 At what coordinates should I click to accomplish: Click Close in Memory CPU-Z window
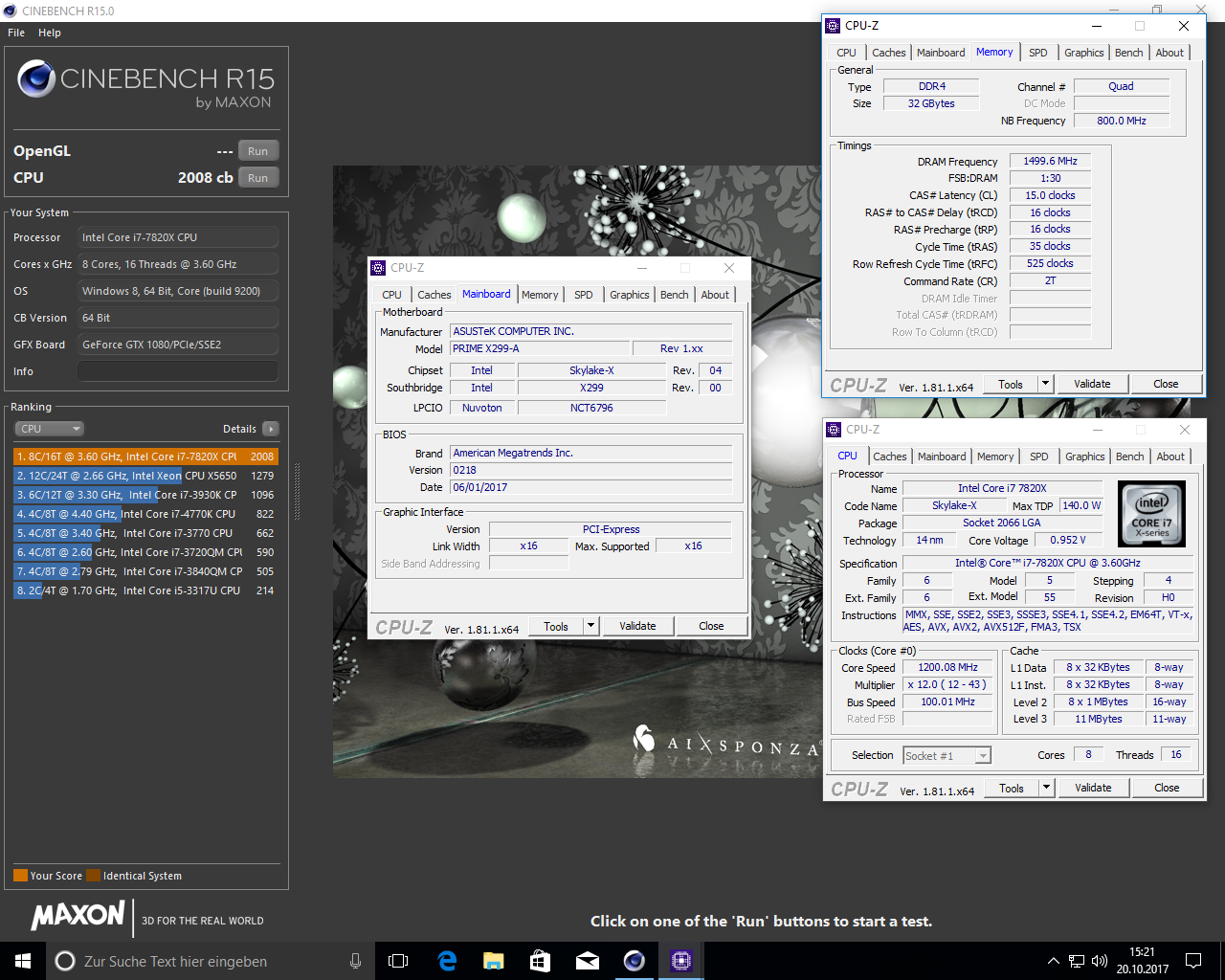1166,384
